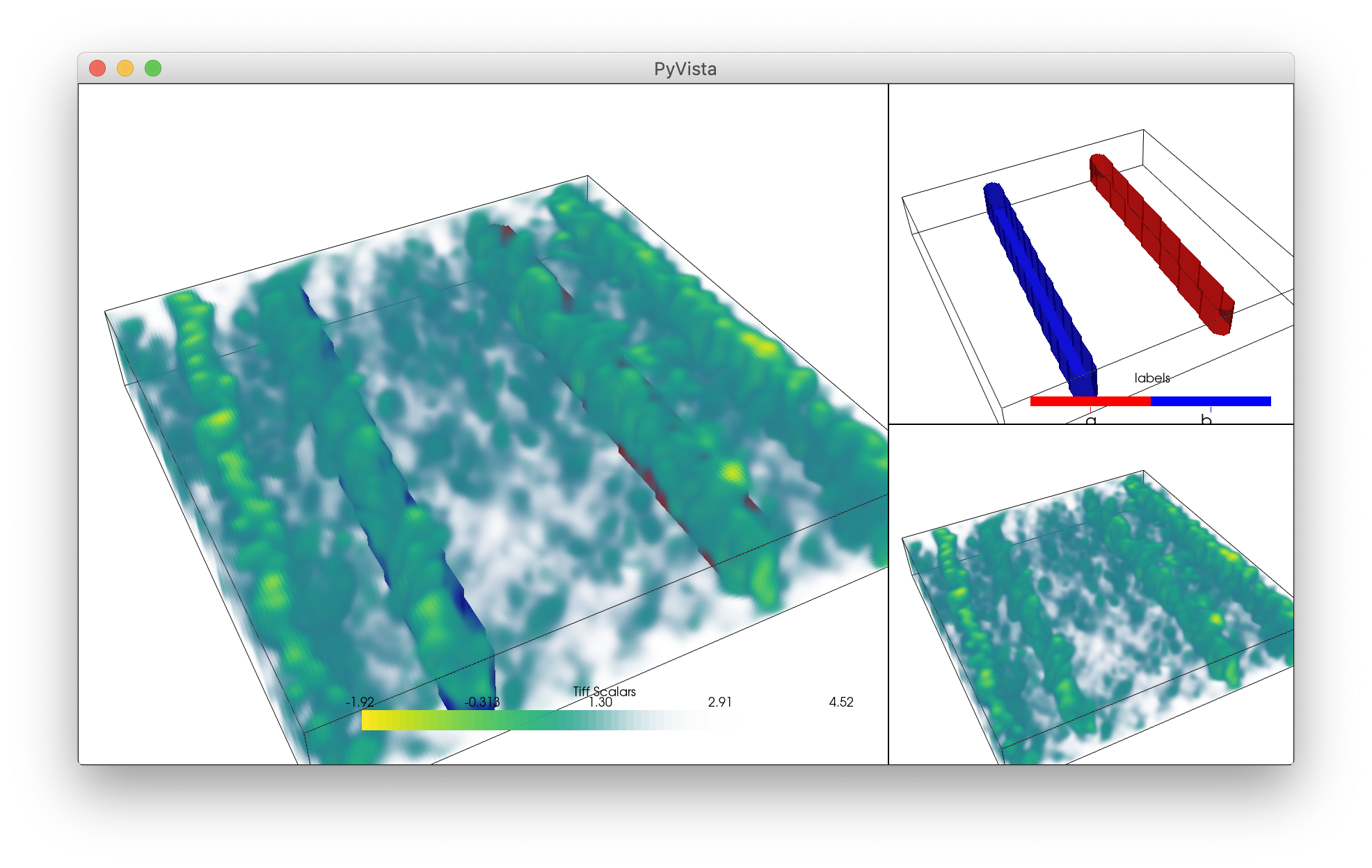The image size is (1372, 868).
Task: Click the yellow window control button
Action: 126,67
